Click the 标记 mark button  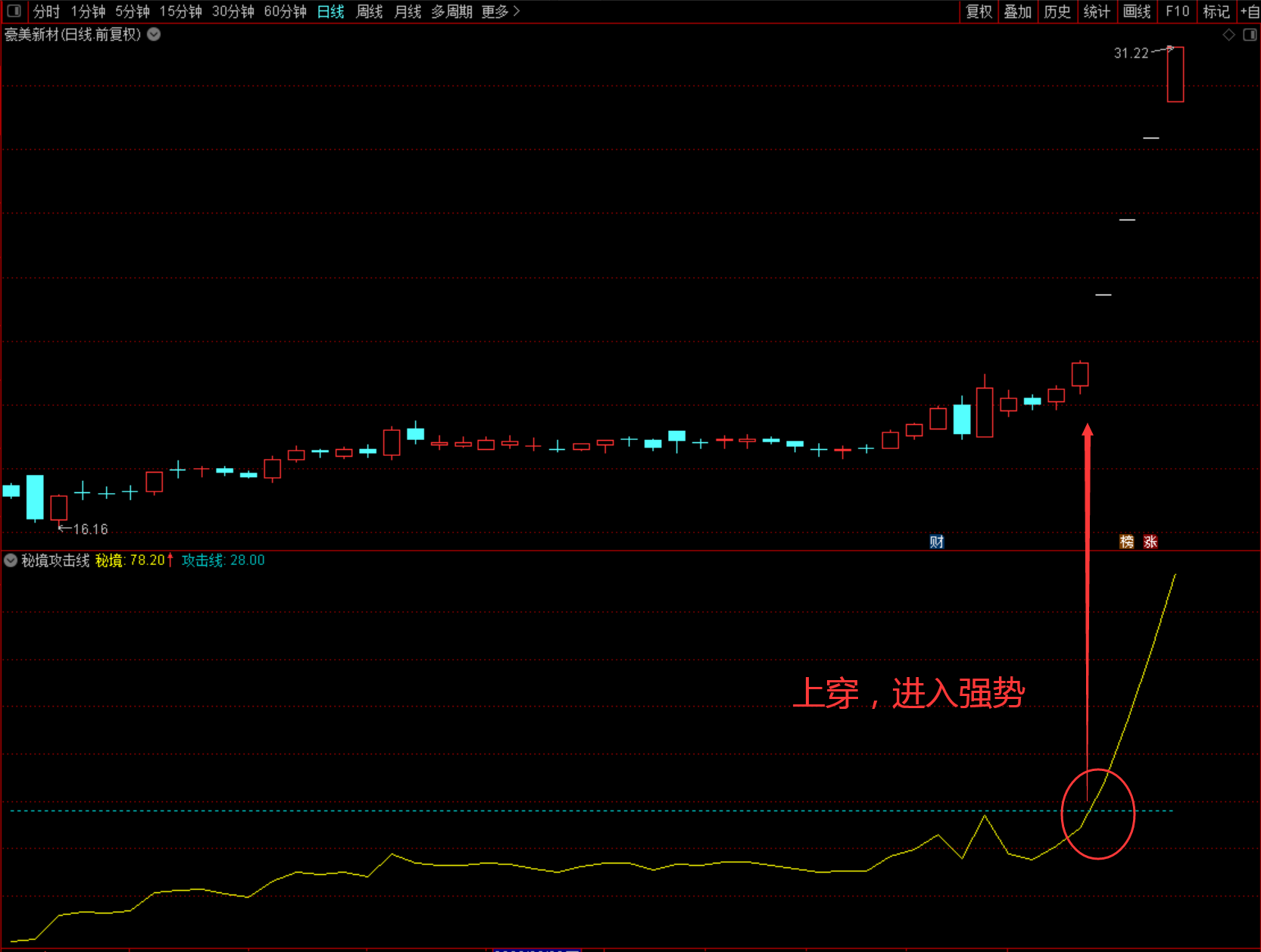(x=1216, y=11)
